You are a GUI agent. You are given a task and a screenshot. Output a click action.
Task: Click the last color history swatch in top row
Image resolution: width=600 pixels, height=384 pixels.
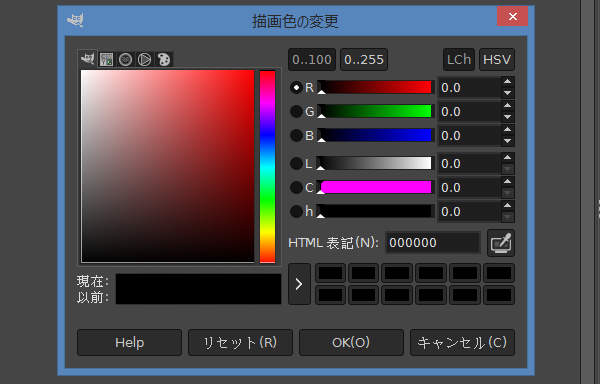tap(499, 273)
